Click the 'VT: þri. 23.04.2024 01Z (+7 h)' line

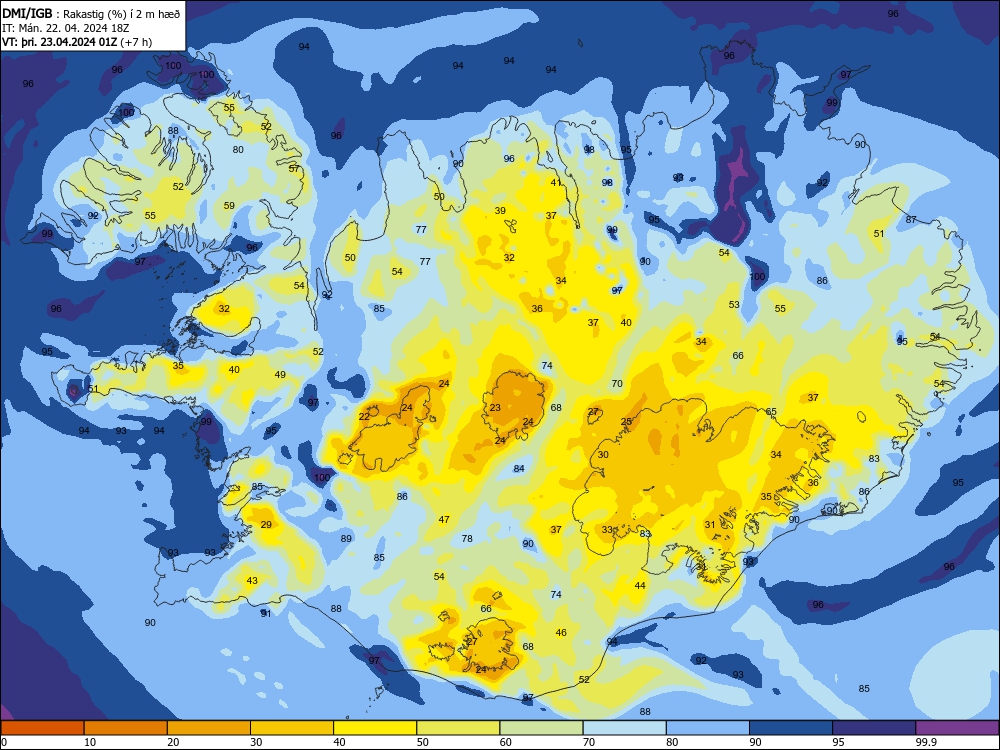77,42
